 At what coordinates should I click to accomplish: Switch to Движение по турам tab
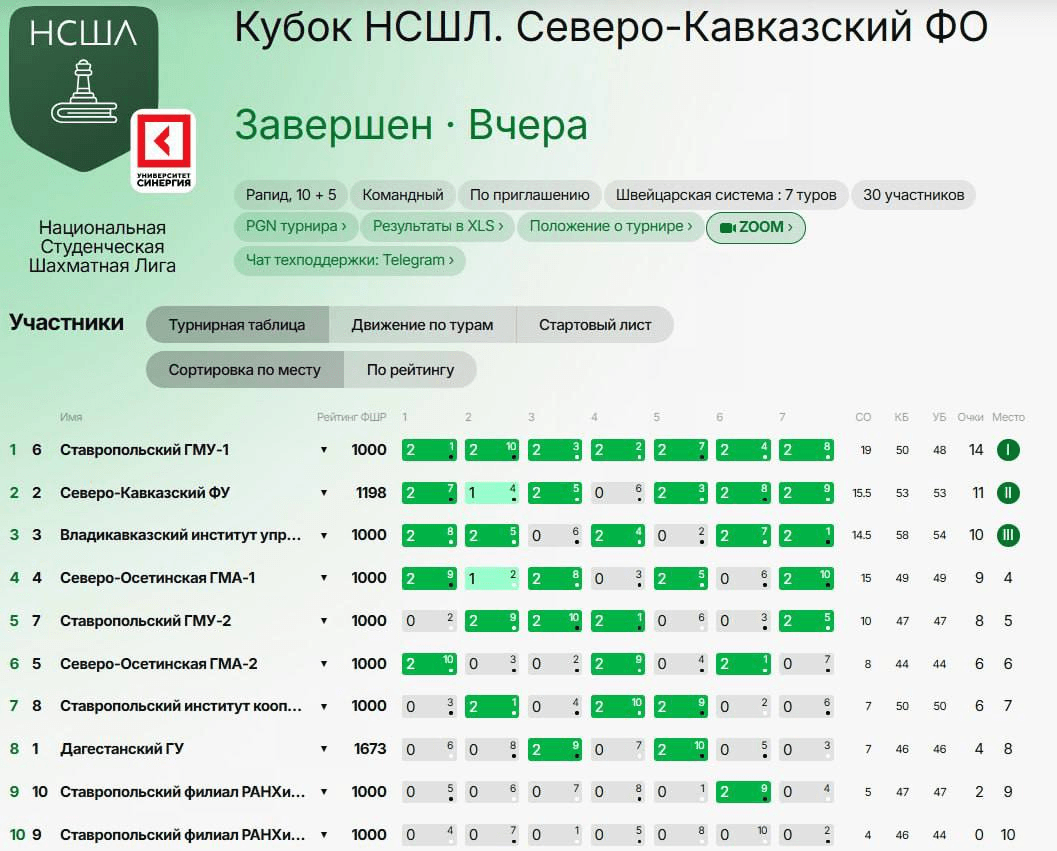coord(423,325)
